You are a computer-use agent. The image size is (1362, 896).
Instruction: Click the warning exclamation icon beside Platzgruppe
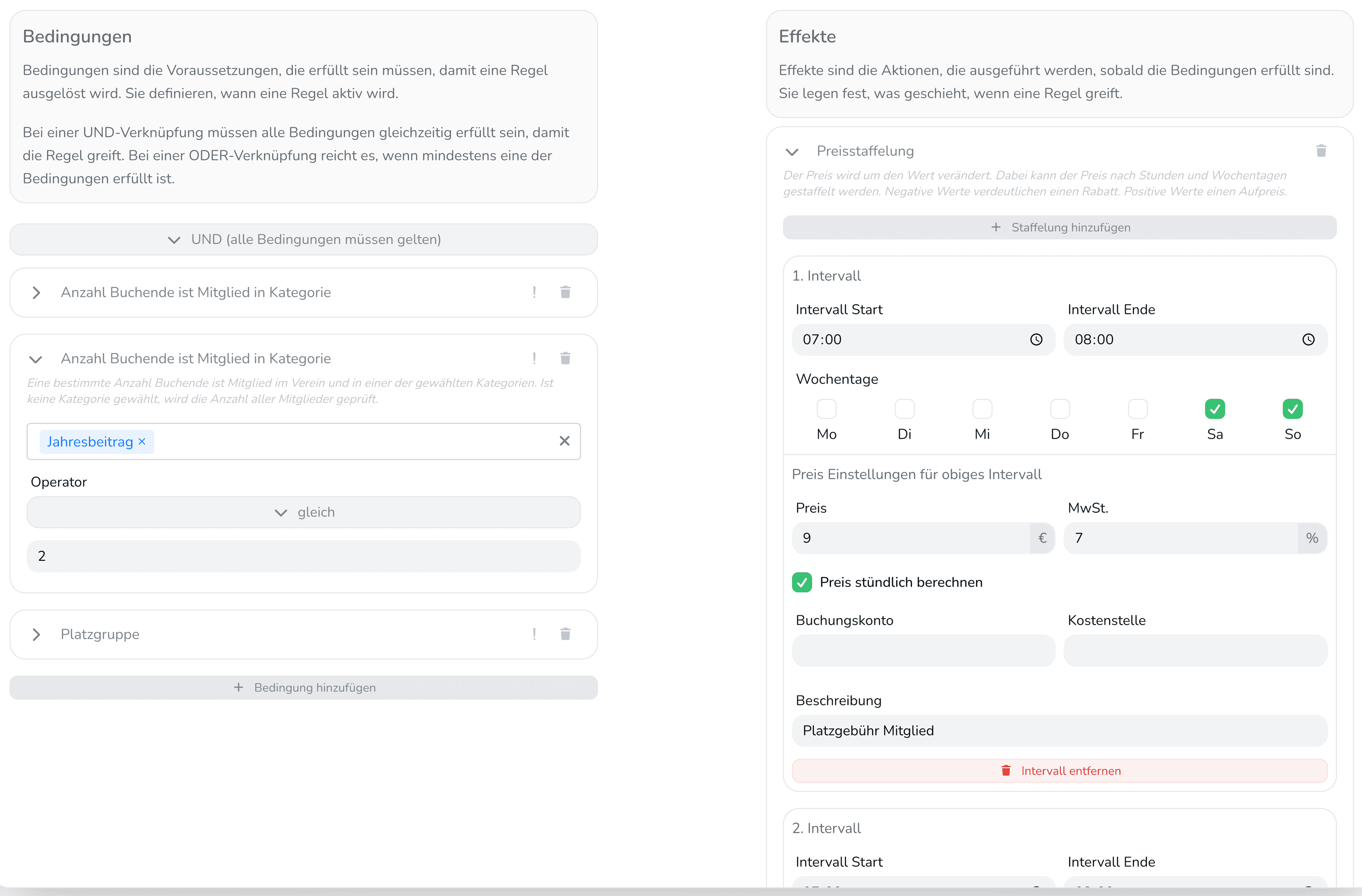(534, 634)
